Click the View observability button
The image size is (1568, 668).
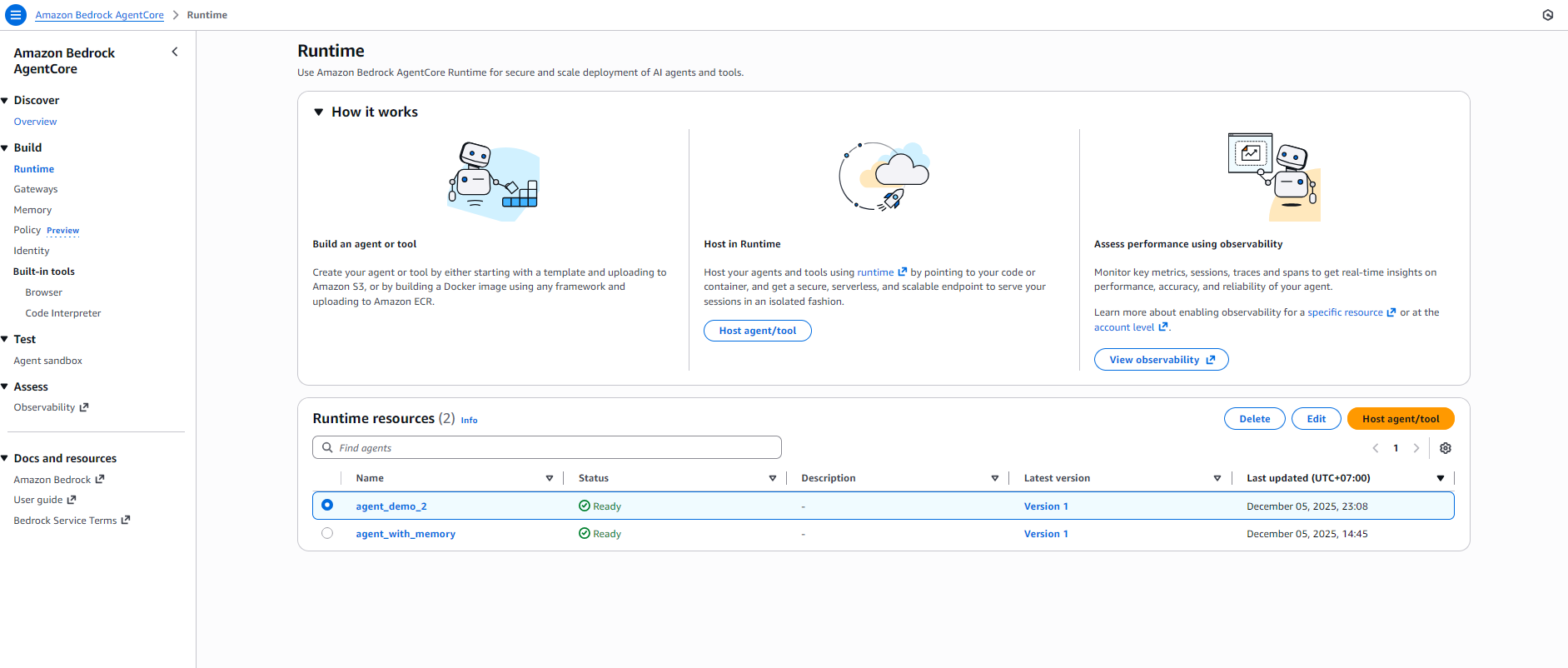(x=1161, y=360)
